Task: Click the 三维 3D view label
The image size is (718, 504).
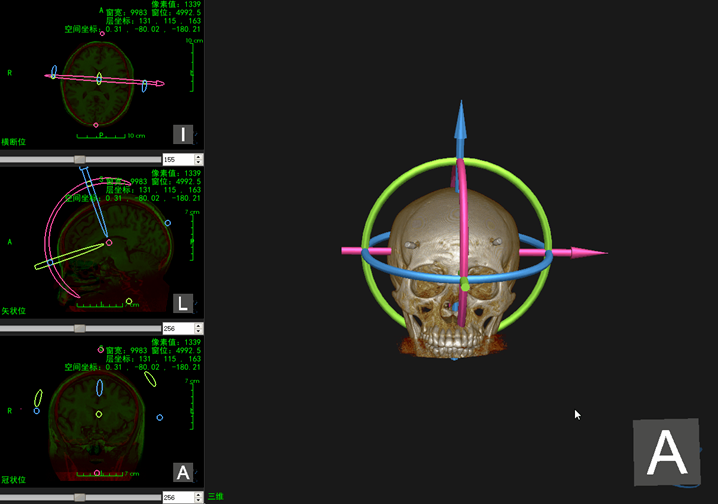Action: 216,496
